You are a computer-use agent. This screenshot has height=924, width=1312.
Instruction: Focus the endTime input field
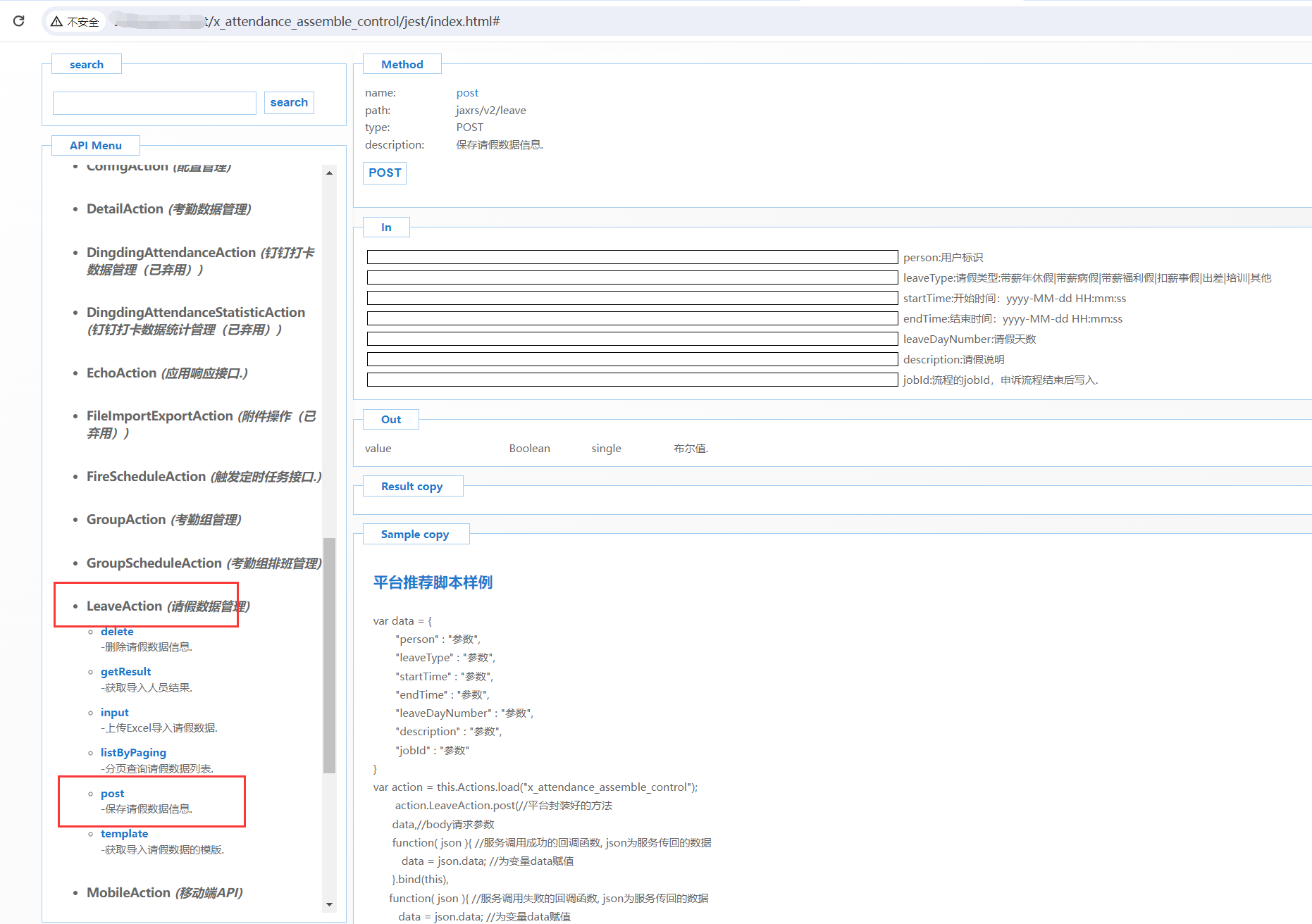pyautogui.click(x=632, y=319)
